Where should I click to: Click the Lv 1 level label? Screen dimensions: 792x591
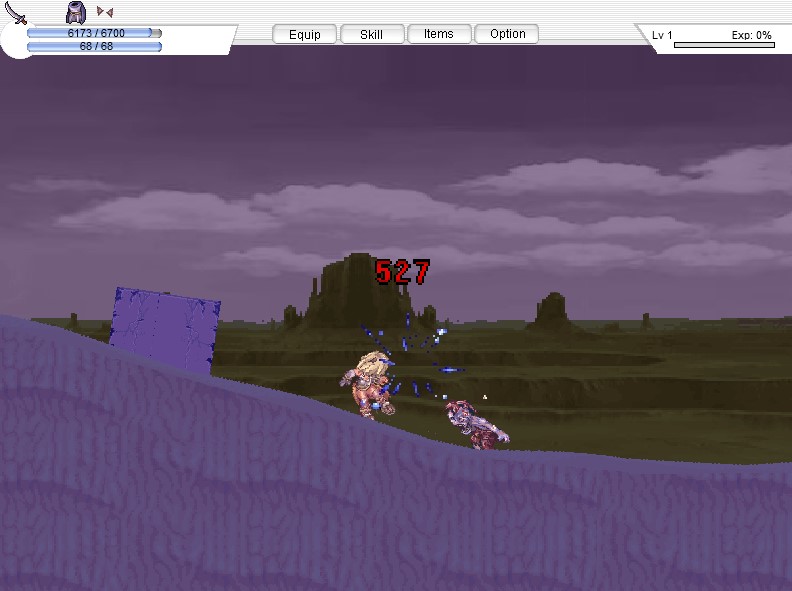pyautogui.click(x=662, y=35)
